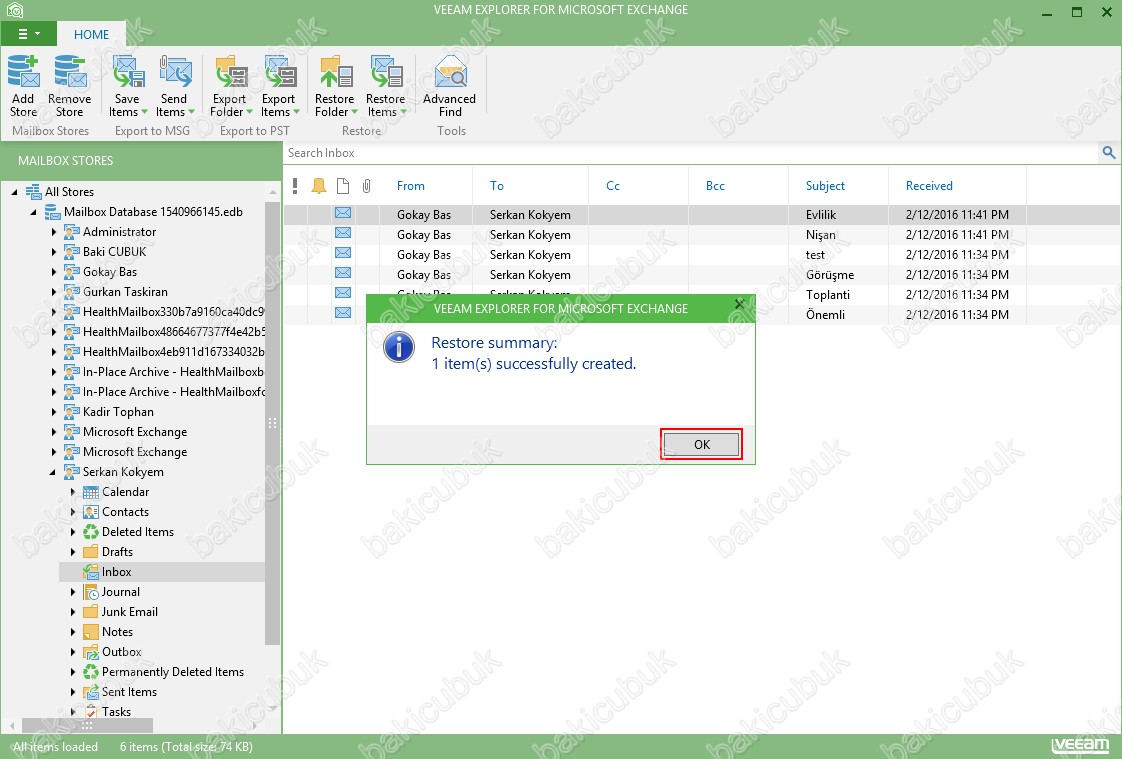
Task: Click the envelope icon of the test message
Action: tap(343, 253)
